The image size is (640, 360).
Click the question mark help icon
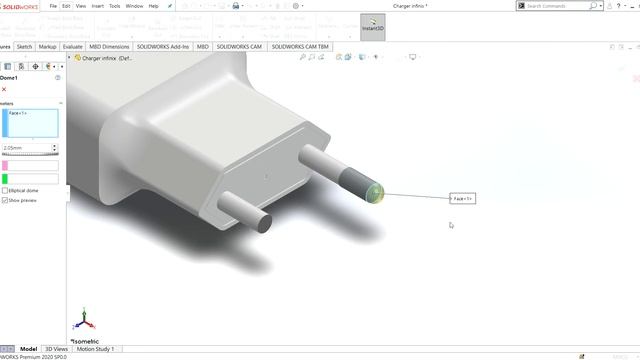pyautogui.click(x=619, y=6)
